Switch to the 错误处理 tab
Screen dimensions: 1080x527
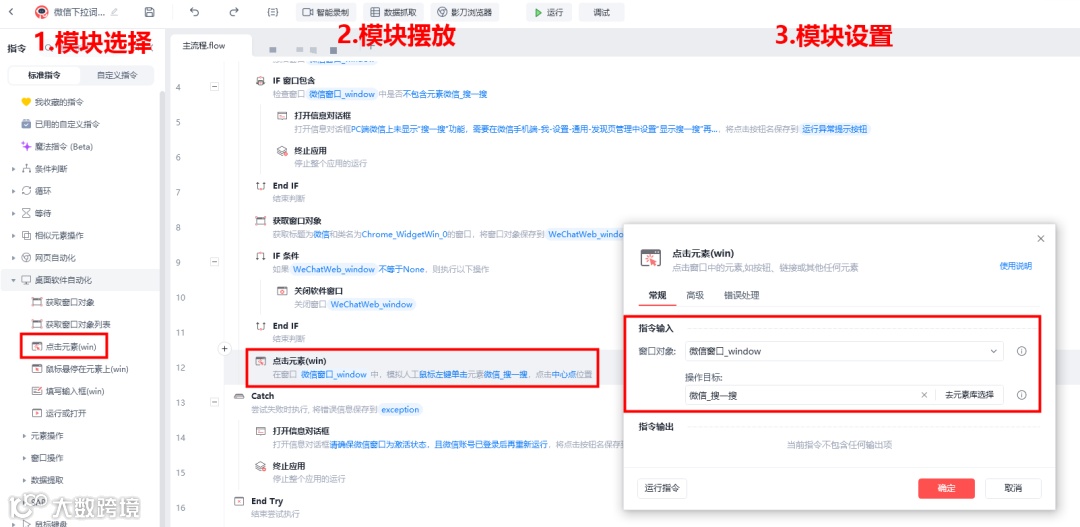click(x=741, y=296)
